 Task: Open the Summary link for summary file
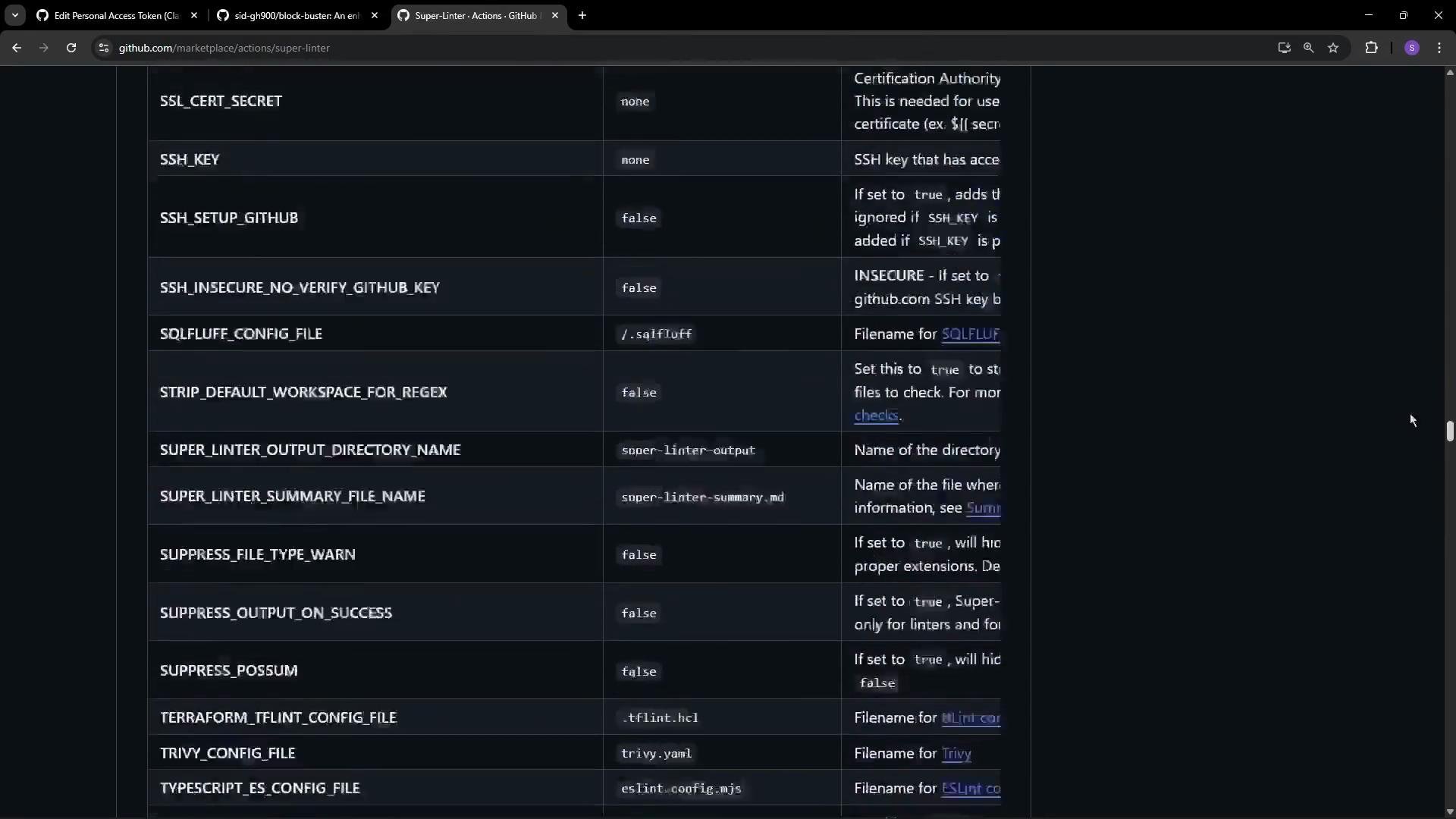pyautogui.click(x=984, y=508)
